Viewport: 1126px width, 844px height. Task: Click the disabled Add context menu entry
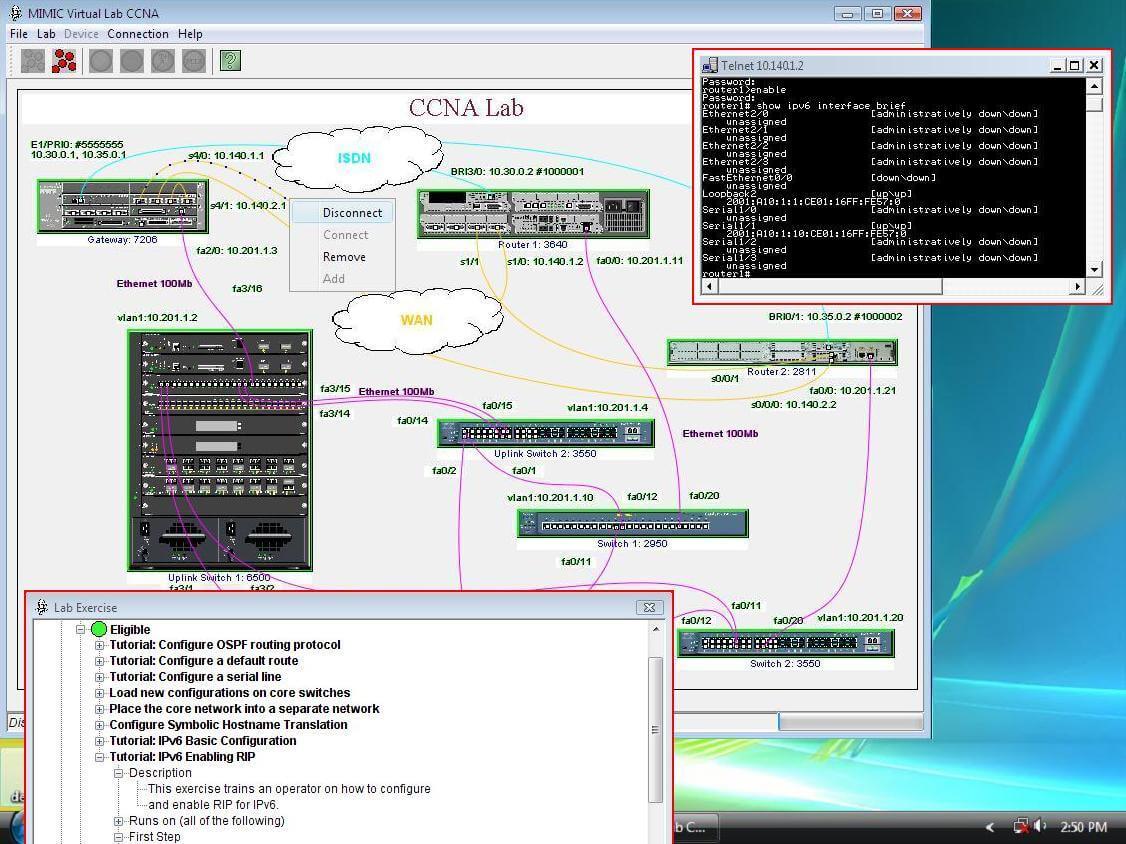(x=343, y=279)
